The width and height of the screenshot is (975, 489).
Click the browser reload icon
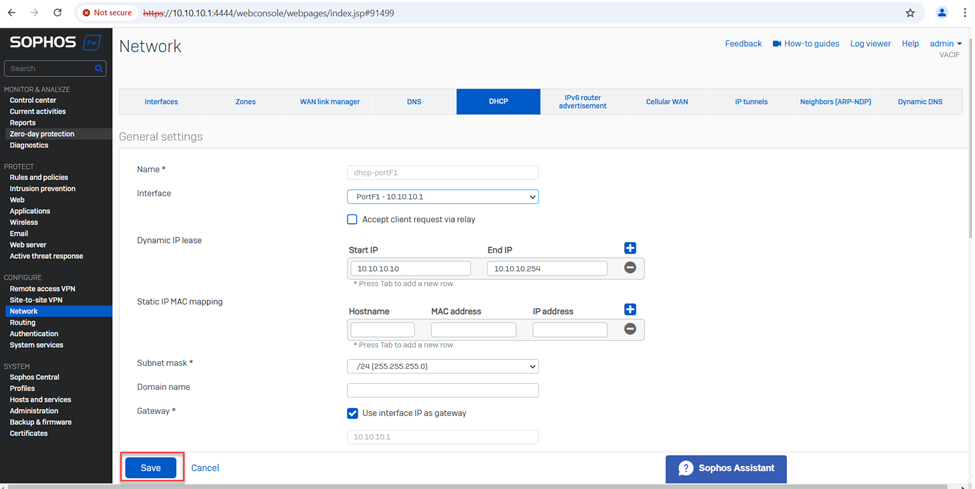click(57, 13)
